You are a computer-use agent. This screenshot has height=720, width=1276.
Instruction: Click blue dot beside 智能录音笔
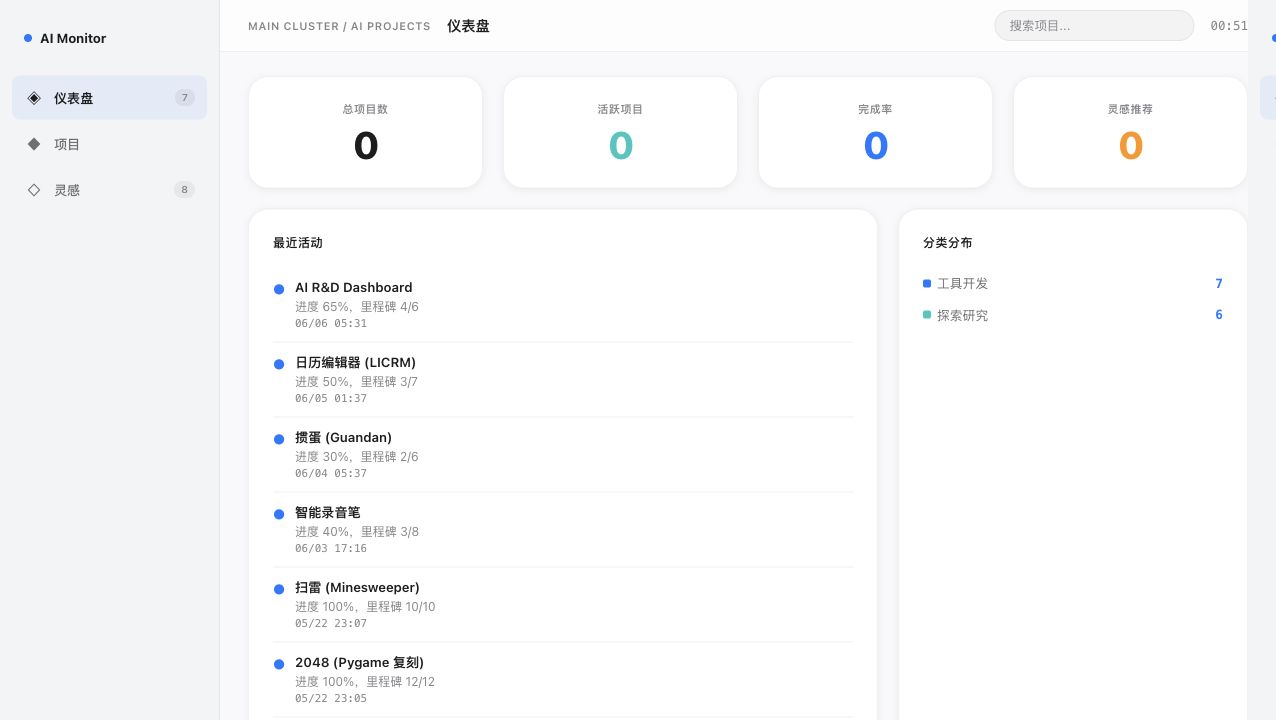(279, 514)
